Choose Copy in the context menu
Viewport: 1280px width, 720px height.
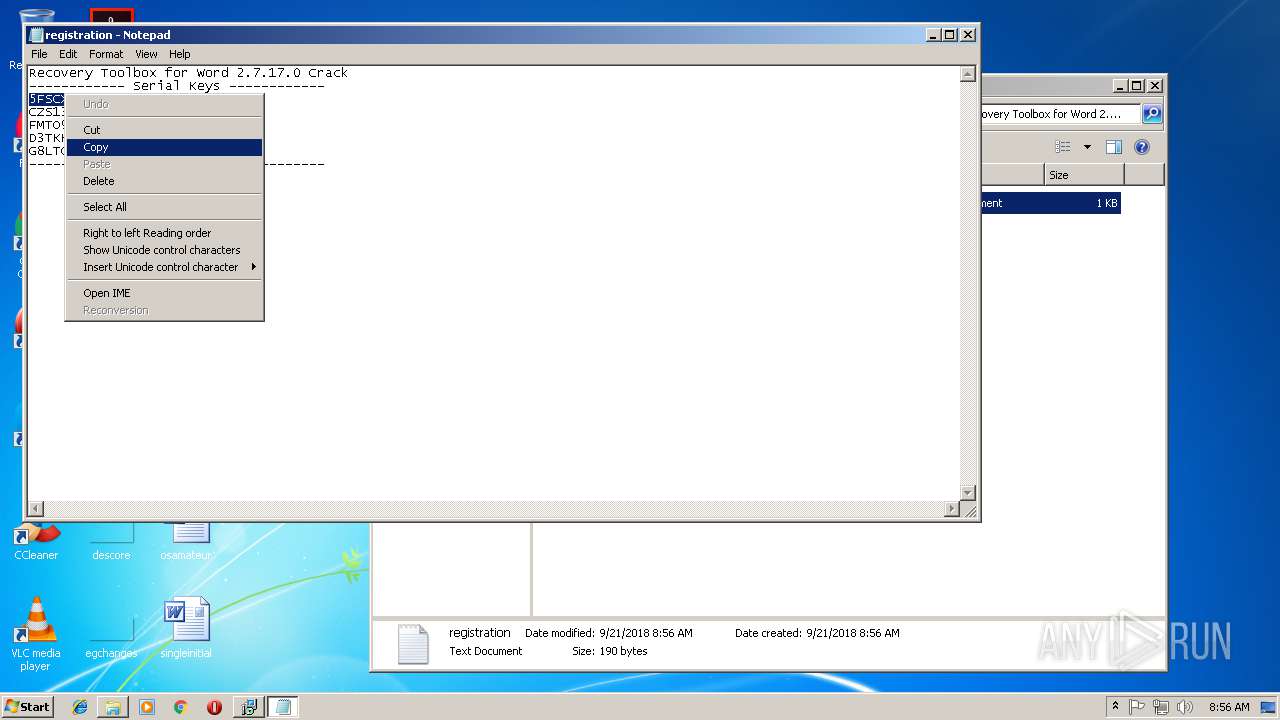(164, 147)
